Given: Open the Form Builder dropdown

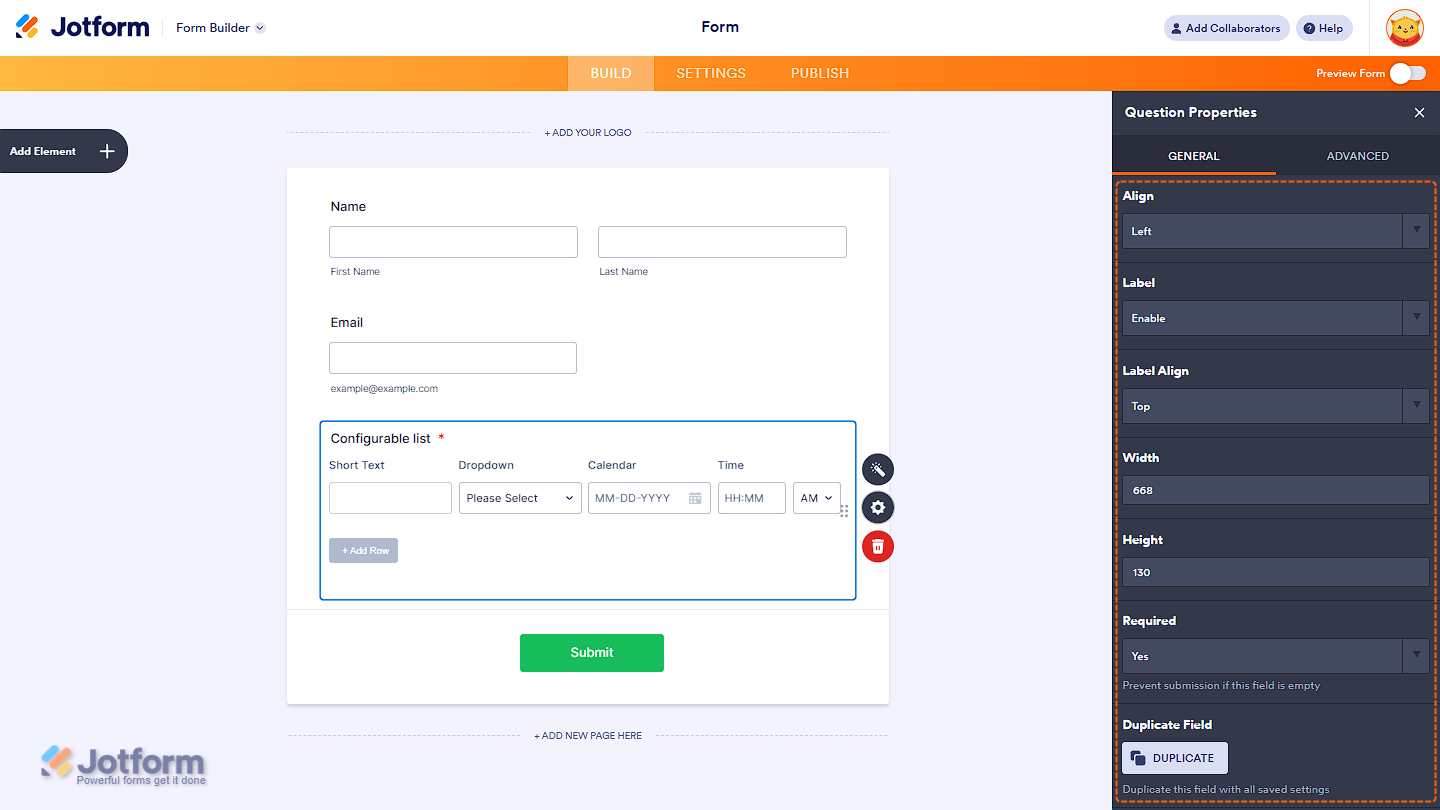Looking at the screenshot, I should point(220,28).
